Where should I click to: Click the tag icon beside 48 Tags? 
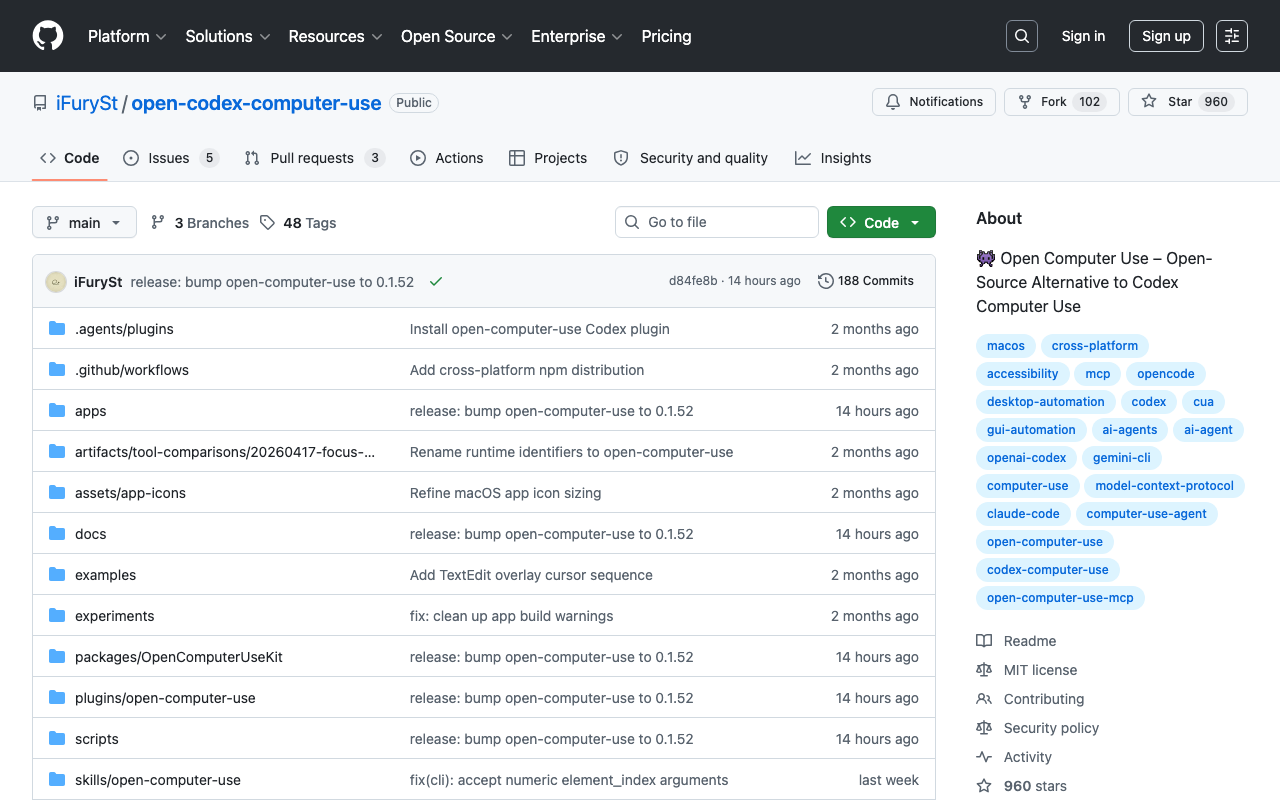(267, 223)
